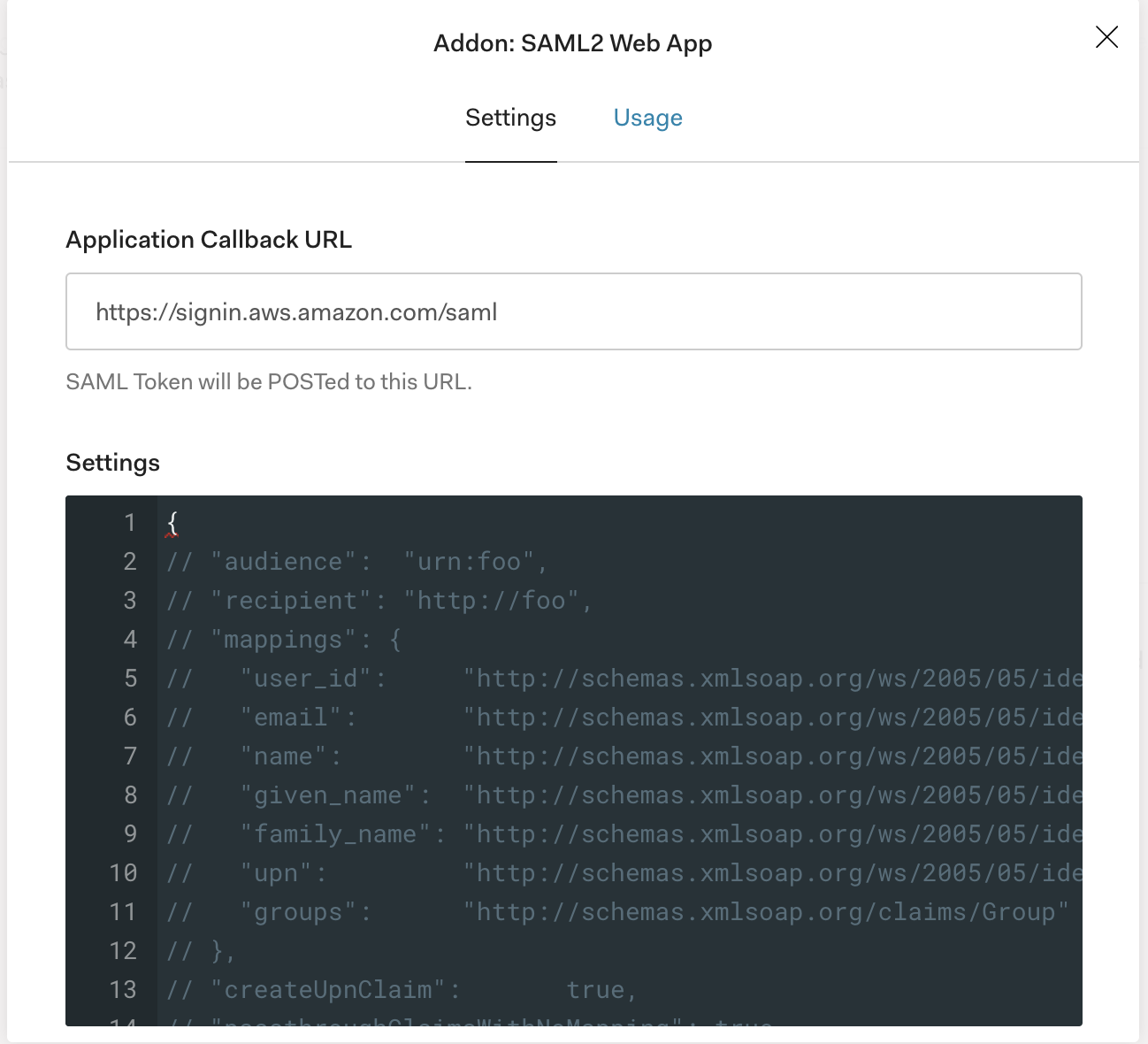Switch to the Usage tab
This screenshot has height=1044, width=1148.
tap(647, 118)
